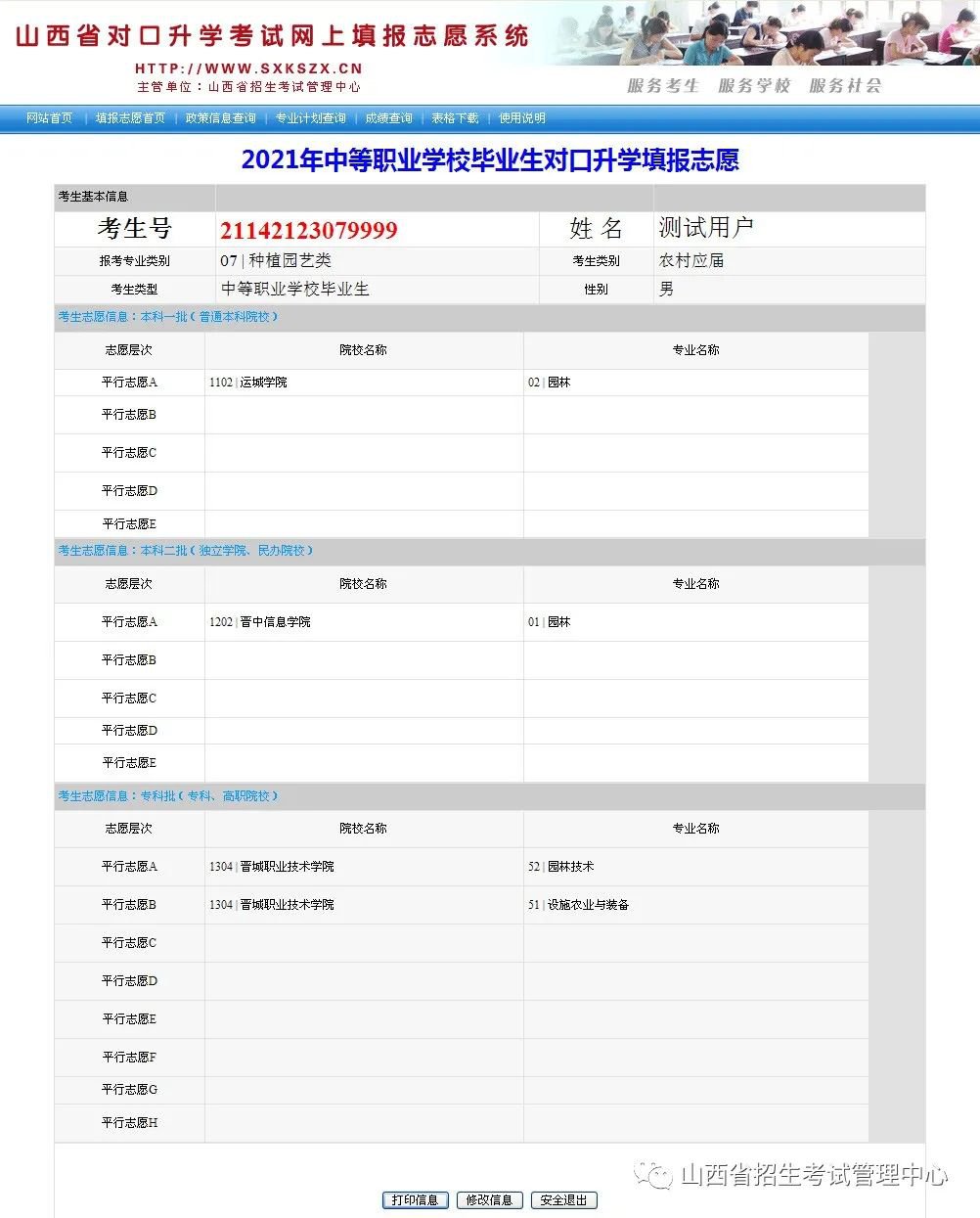Click the 山西省对口升学考试网上填报志愿系统 banner title

coord(272,36)
